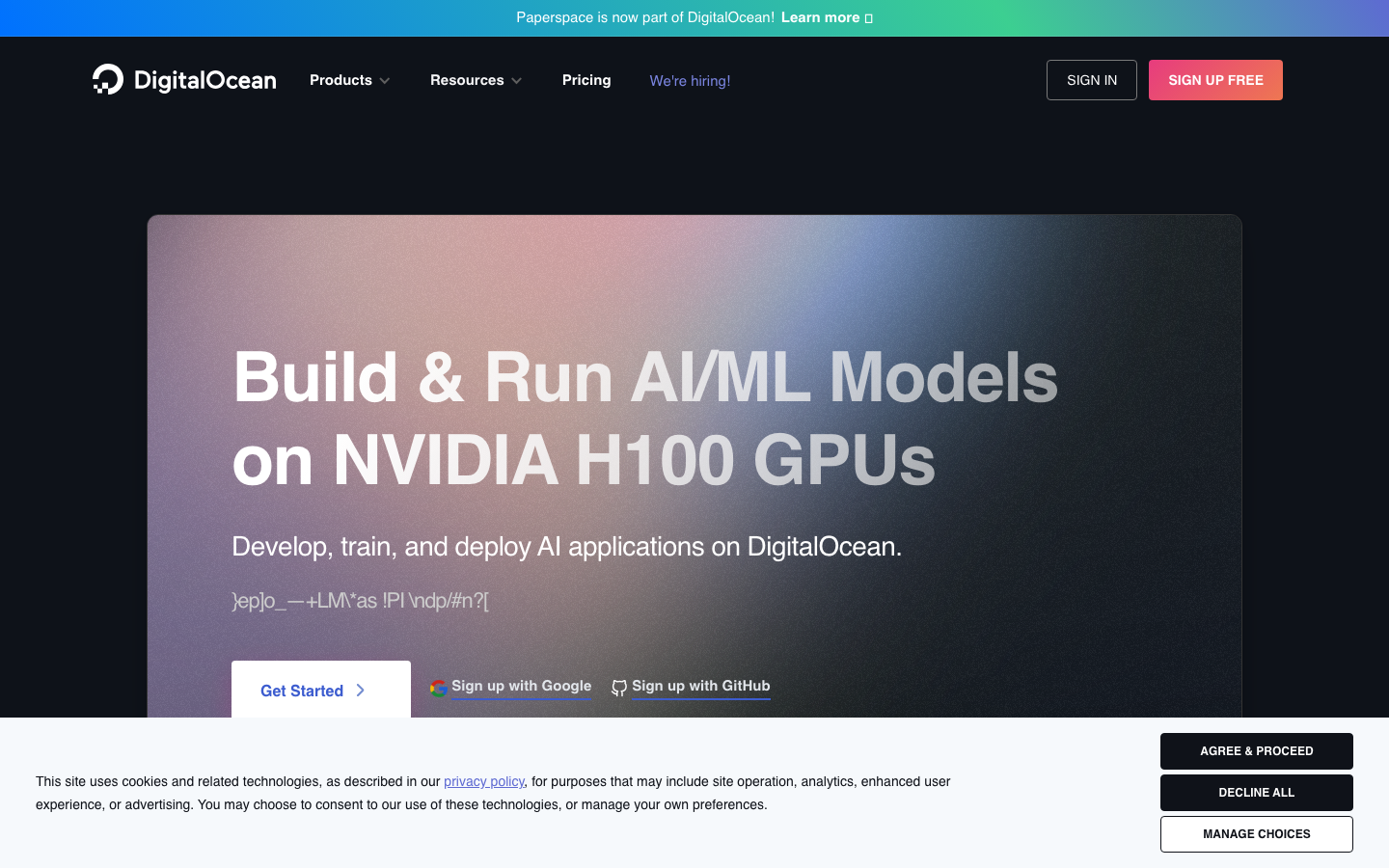
Task: Click the Google logo icon
Action: click(x=439, y=688)
